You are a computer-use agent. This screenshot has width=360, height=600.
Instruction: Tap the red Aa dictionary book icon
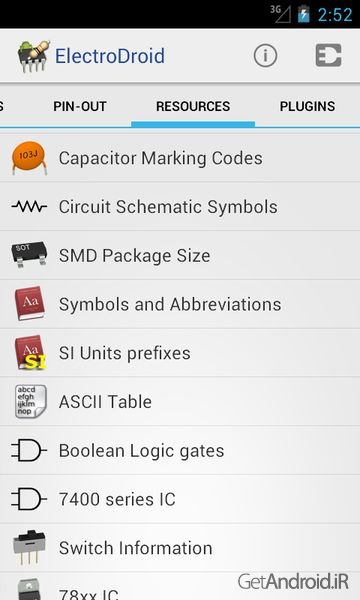point(29,303)
